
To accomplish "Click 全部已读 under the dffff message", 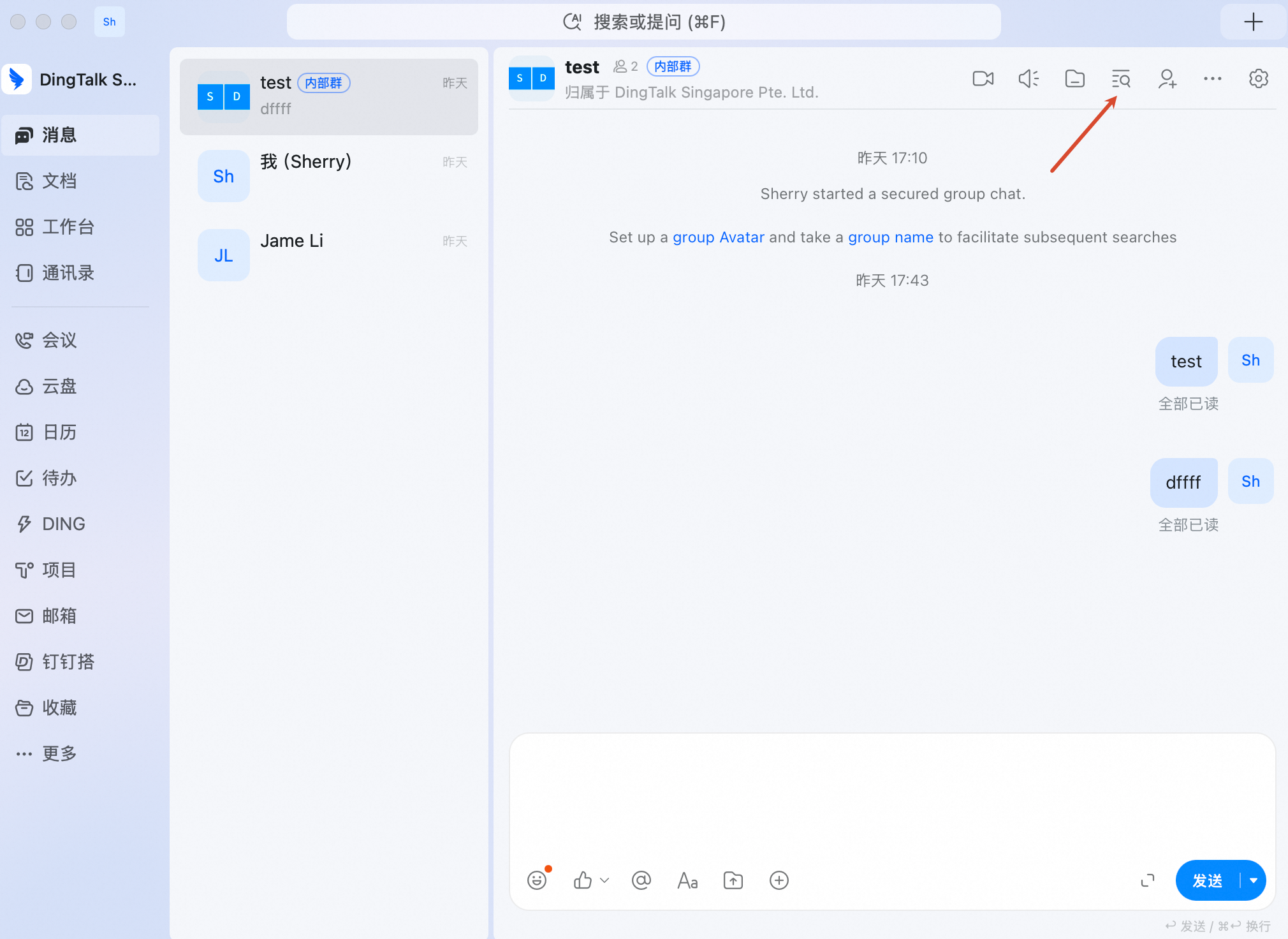I will pos(1188,525).
